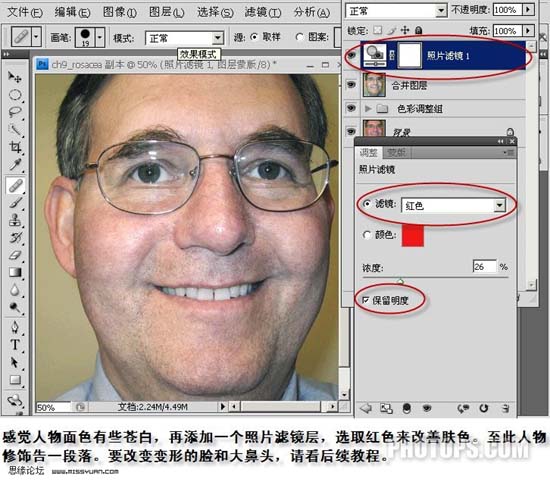Select the Healing Brush tool in toolbox

[x=15, y=186]
